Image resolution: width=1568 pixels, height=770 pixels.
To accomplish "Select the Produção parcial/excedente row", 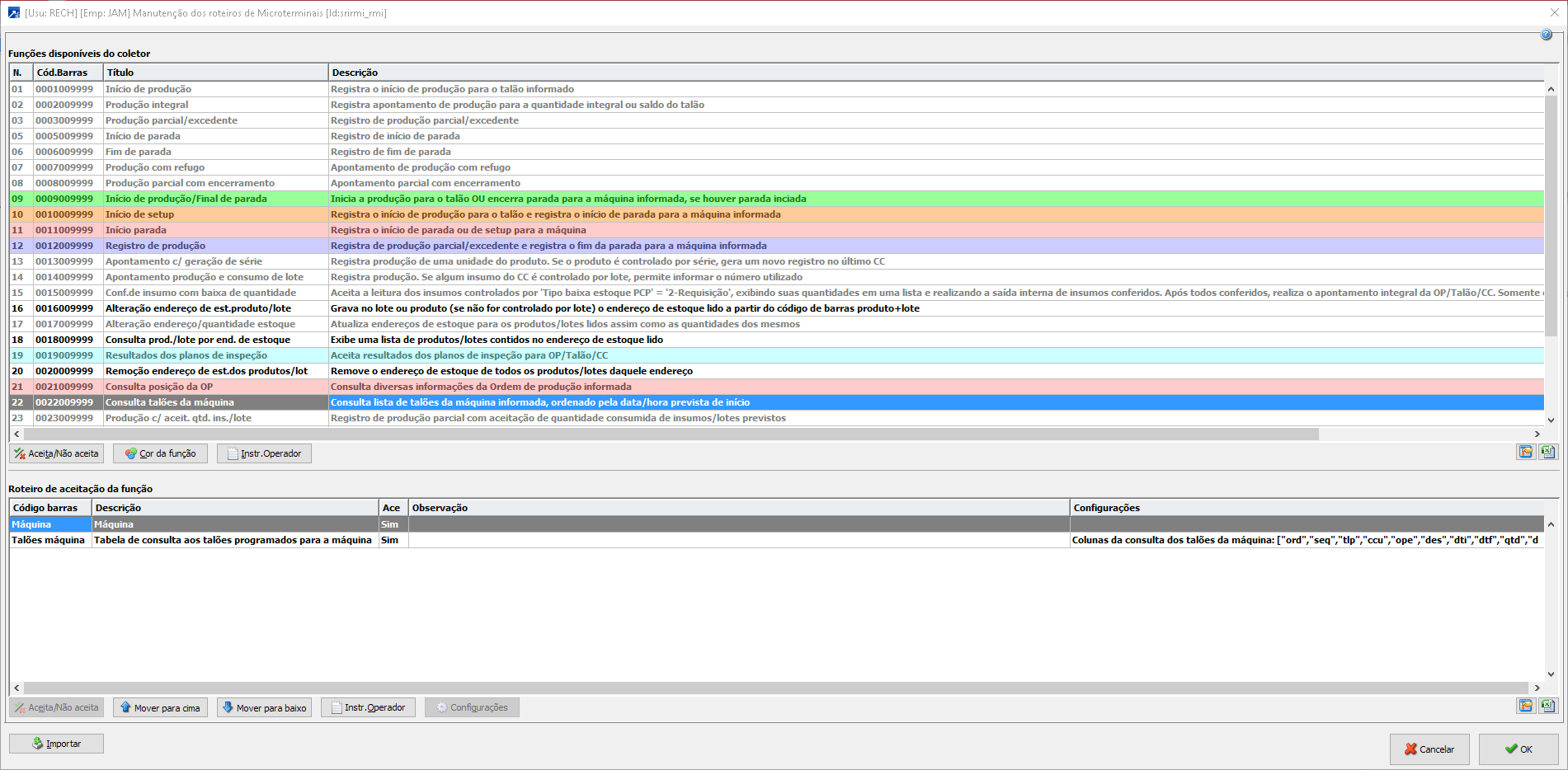I will (x=777, y=120).
